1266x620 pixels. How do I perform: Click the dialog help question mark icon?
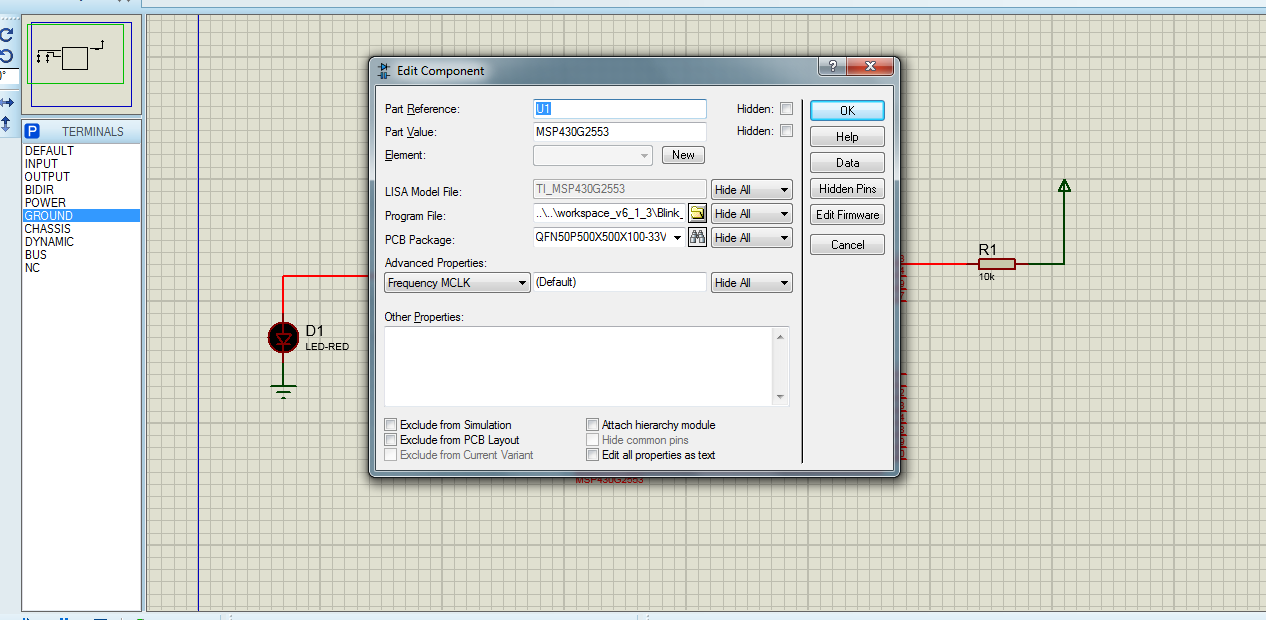point(832,66)
